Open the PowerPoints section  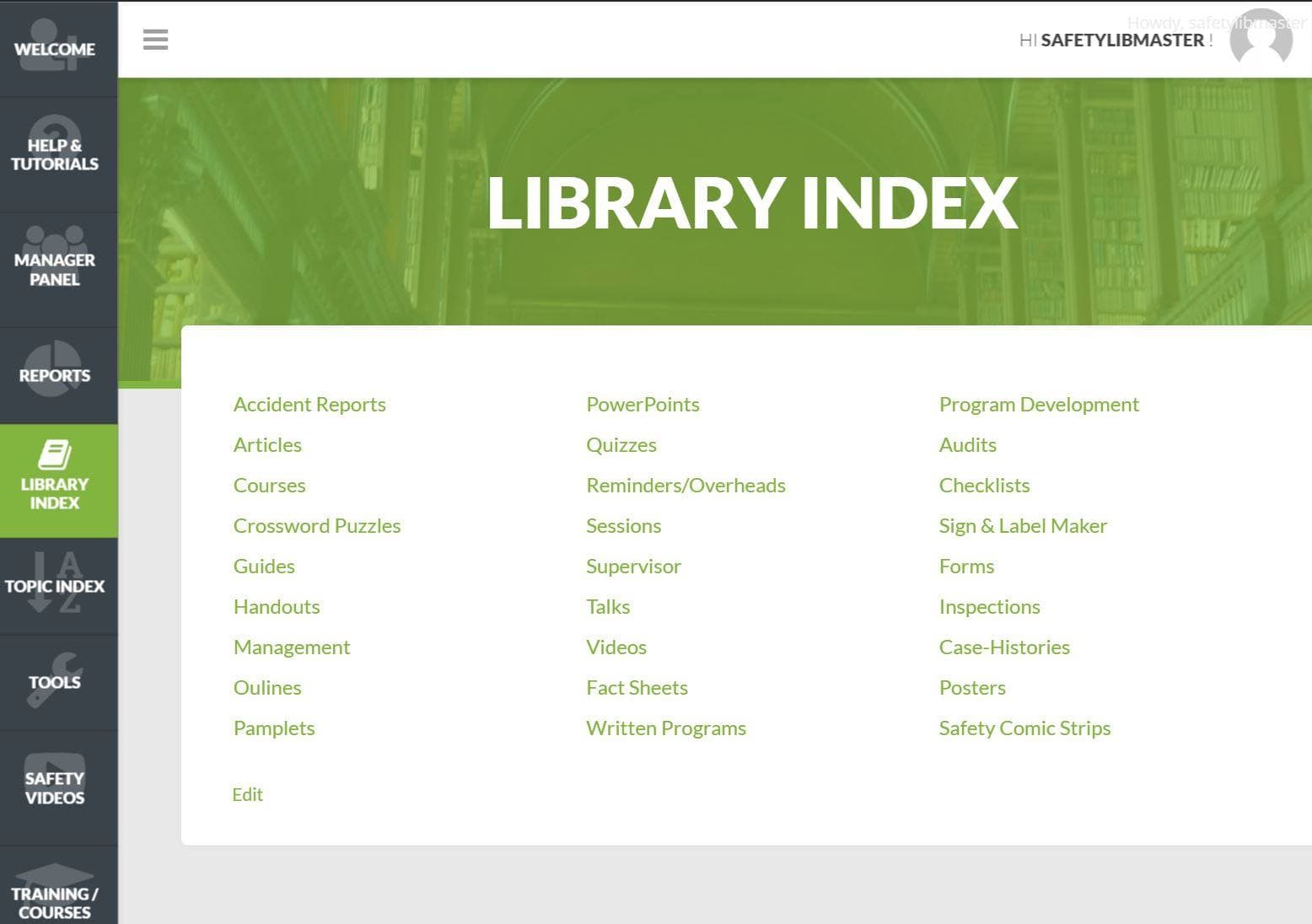click(x=642, y=404)
